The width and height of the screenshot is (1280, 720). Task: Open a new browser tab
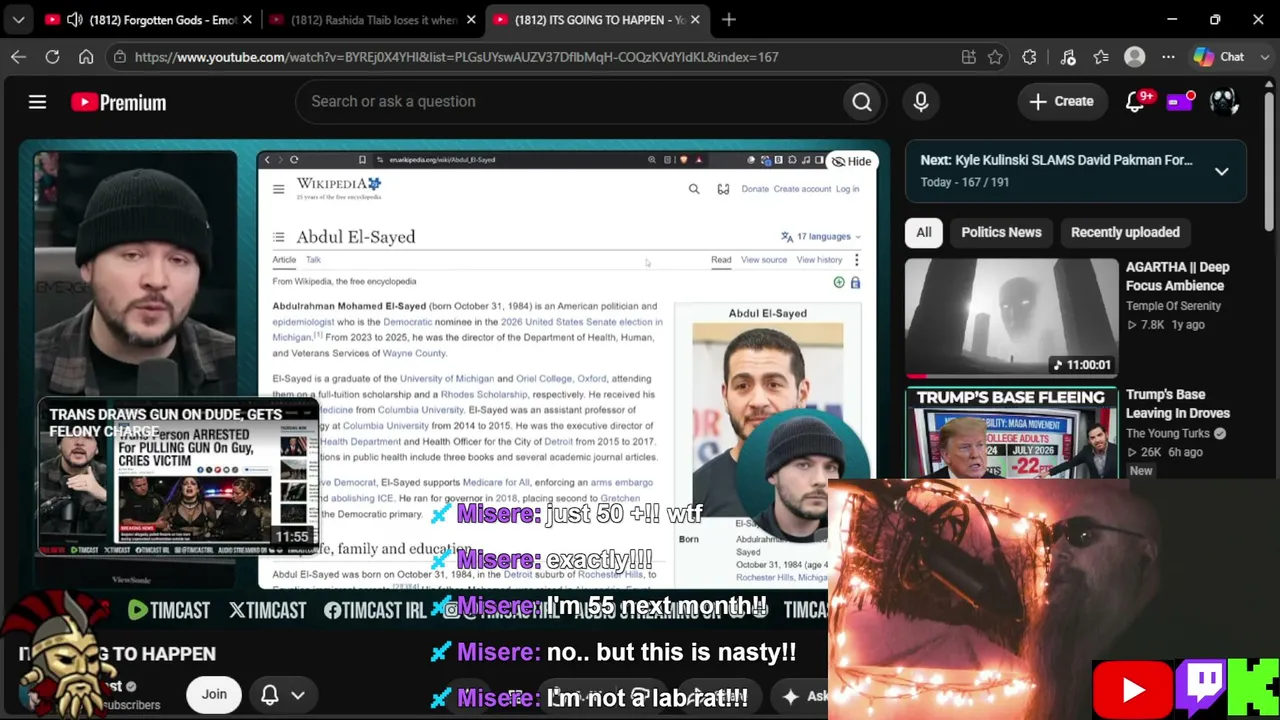(729, 20)
